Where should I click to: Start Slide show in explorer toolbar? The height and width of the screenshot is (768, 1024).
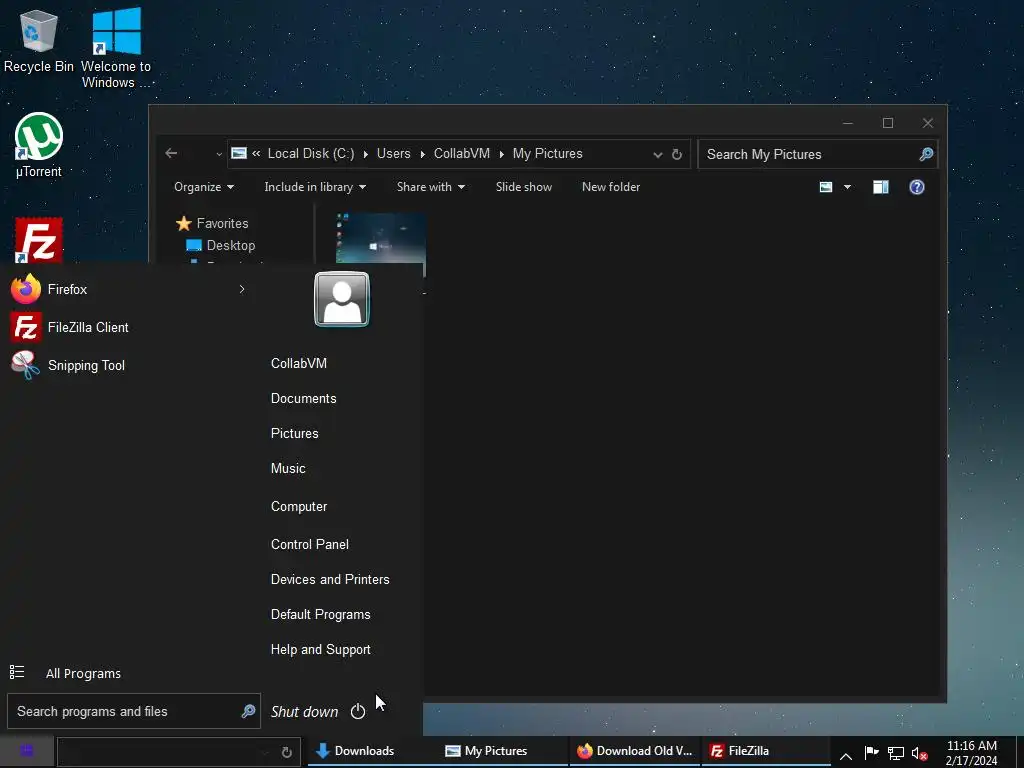(x=524, y=187)
